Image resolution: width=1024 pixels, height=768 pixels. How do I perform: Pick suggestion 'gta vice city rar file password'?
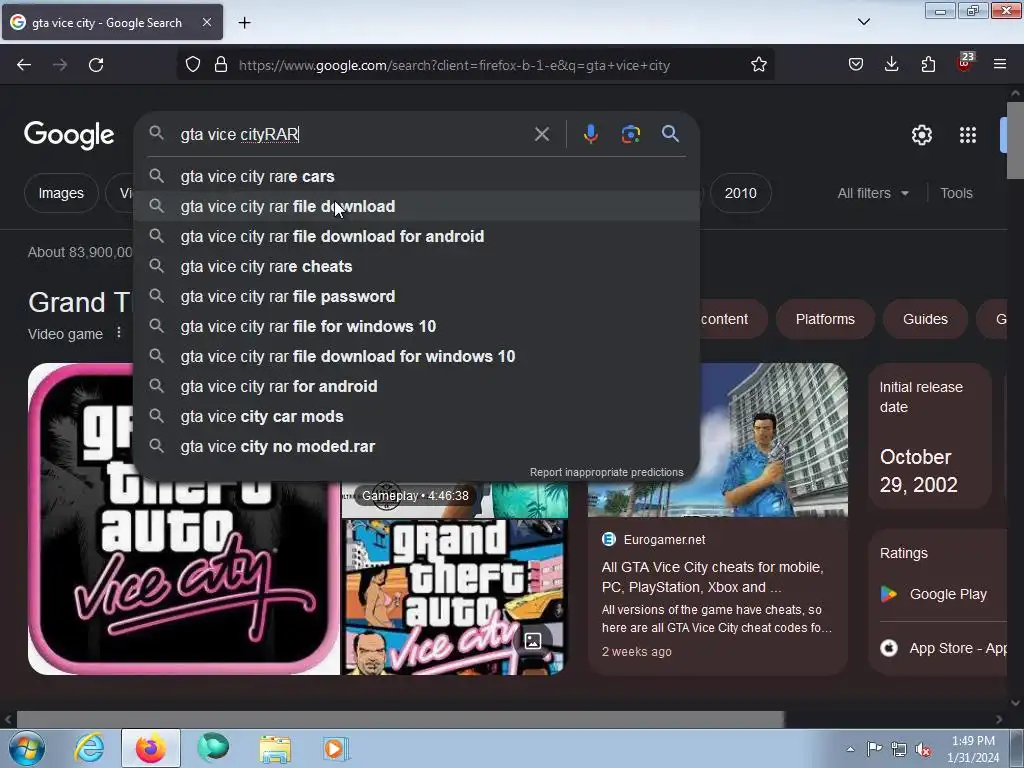point(417,296)
